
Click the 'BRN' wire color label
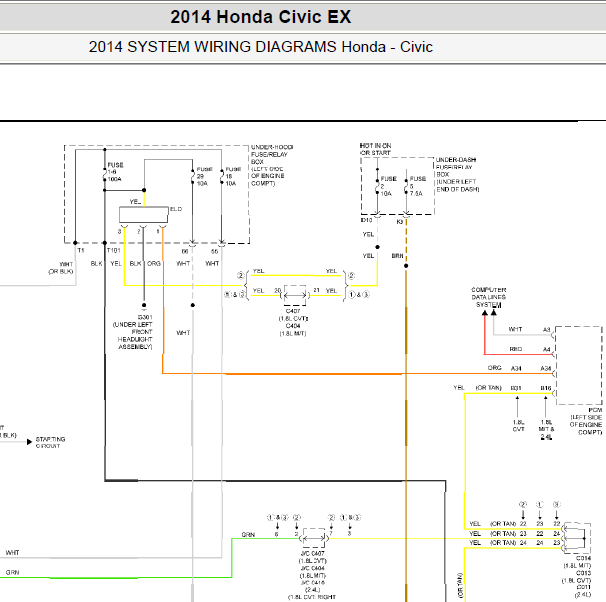click(397, 256)
